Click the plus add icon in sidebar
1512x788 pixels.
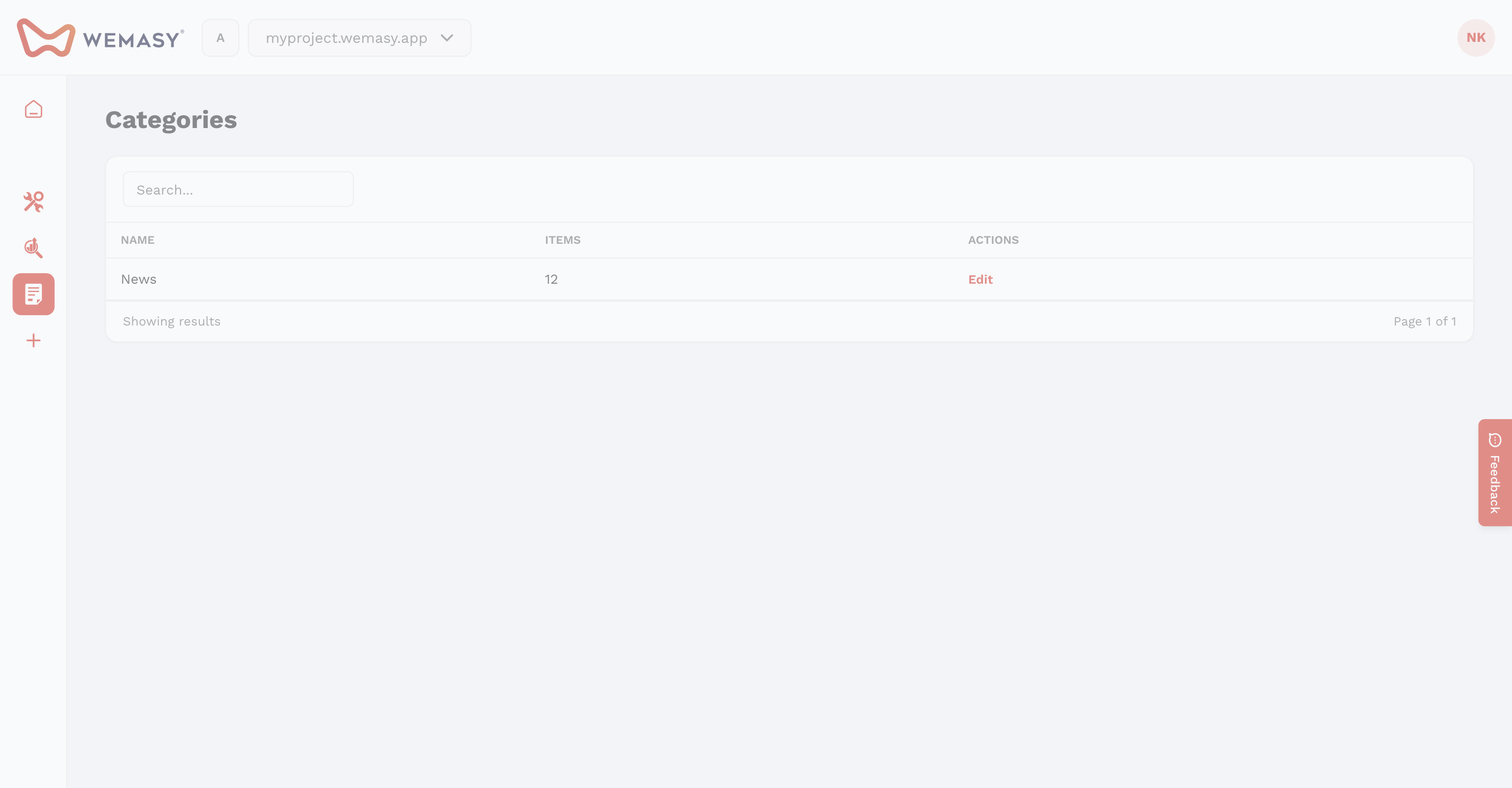pos(33,341)
